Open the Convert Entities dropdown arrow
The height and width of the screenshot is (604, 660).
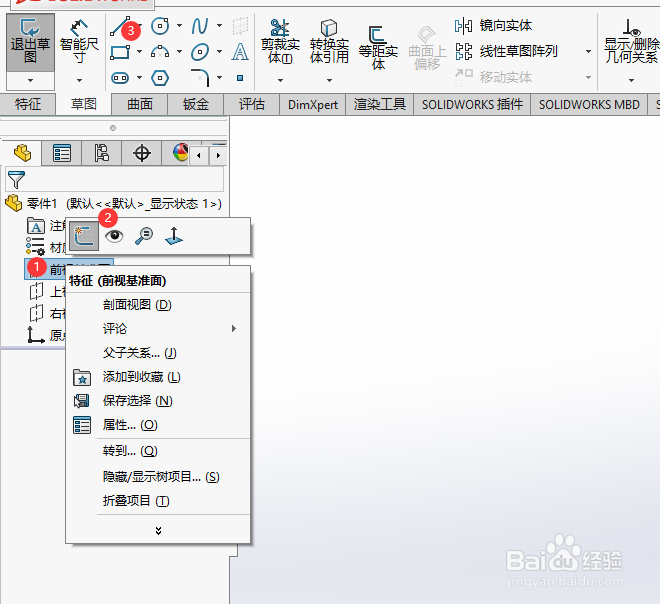pyautogui.click(x=329, y=80)
